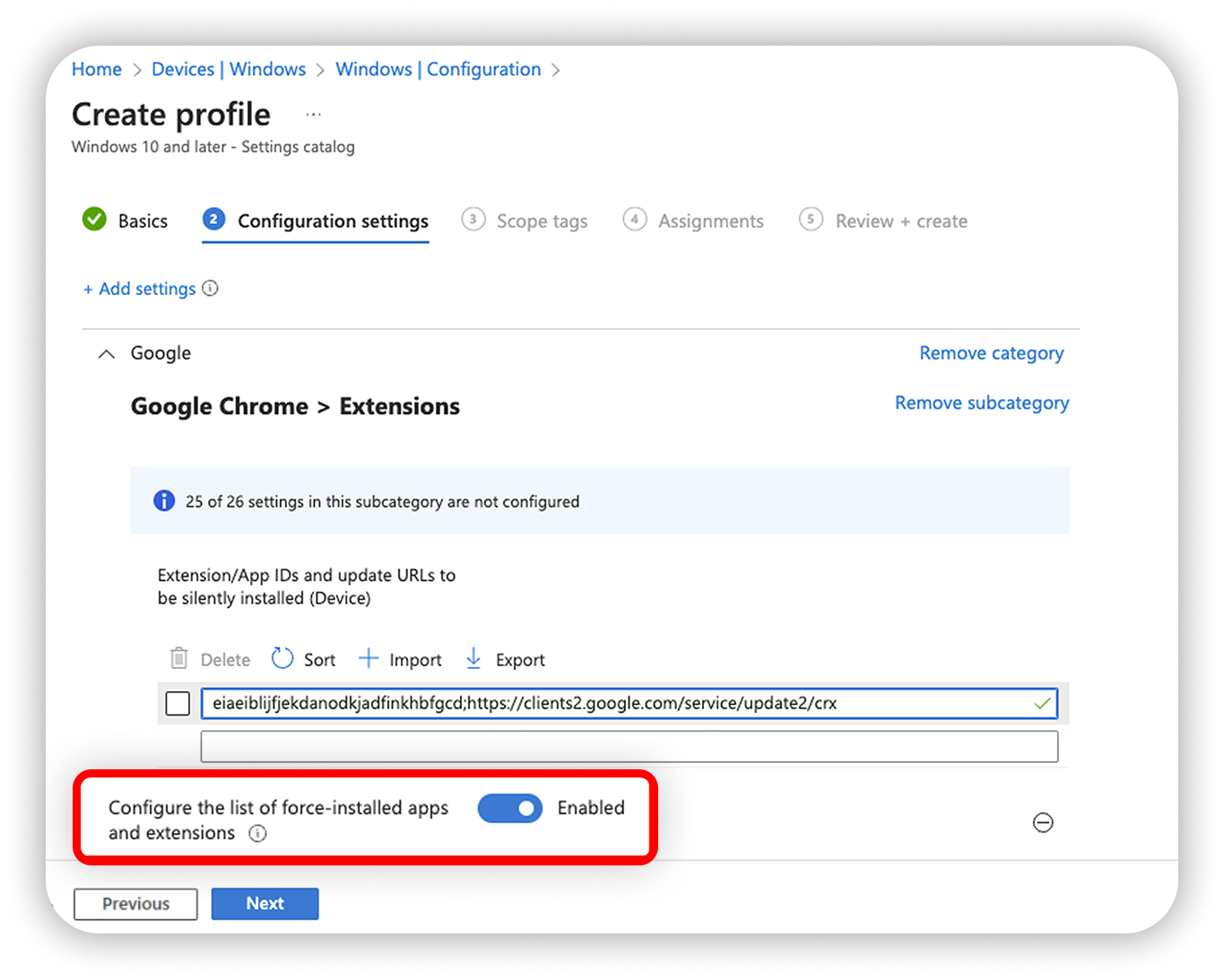Click the Sort label in list toolbar
Image resolution: width=1224 pixels, height=980 pixels.
319,660
